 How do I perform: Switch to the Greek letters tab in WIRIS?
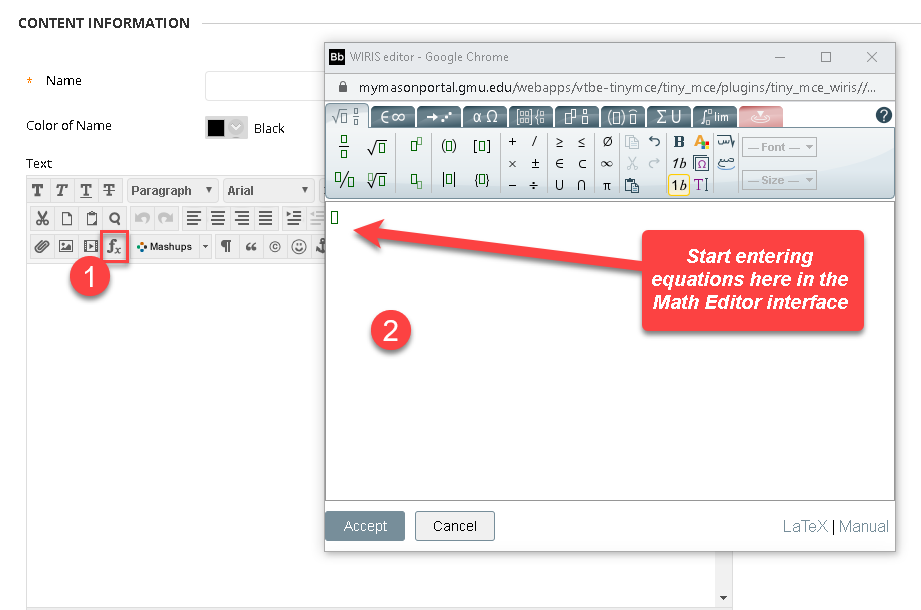coord(484,115)
